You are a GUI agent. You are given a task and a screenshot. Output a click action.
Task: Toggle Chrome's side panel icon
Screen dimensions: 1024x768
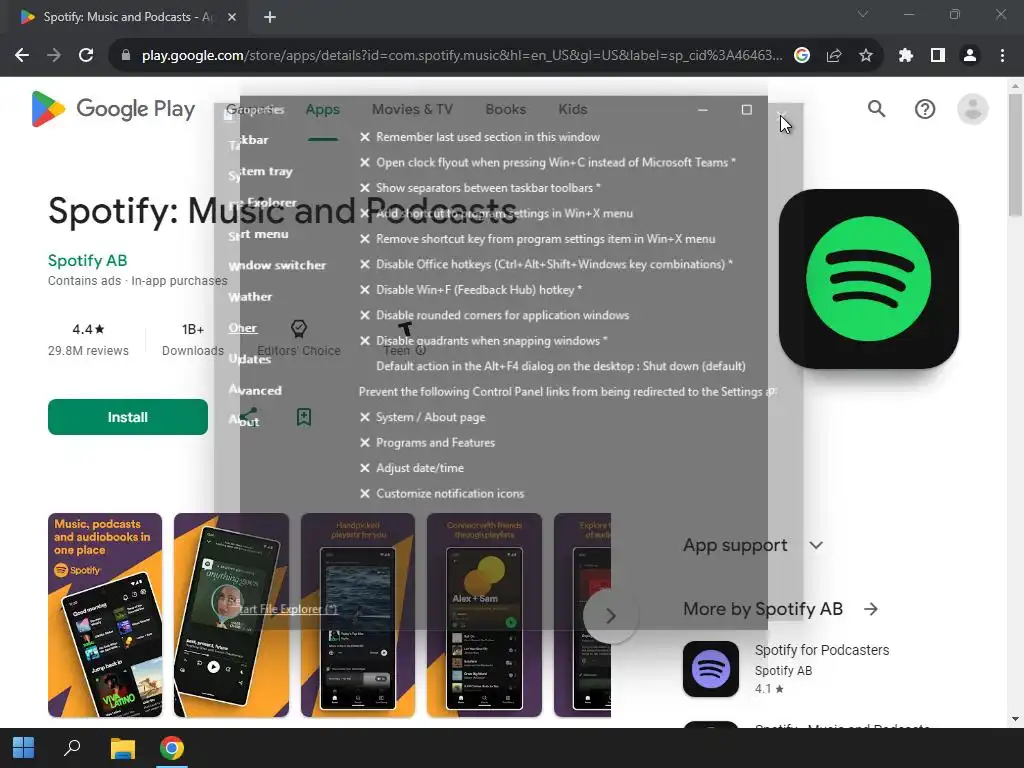(938, 56)
